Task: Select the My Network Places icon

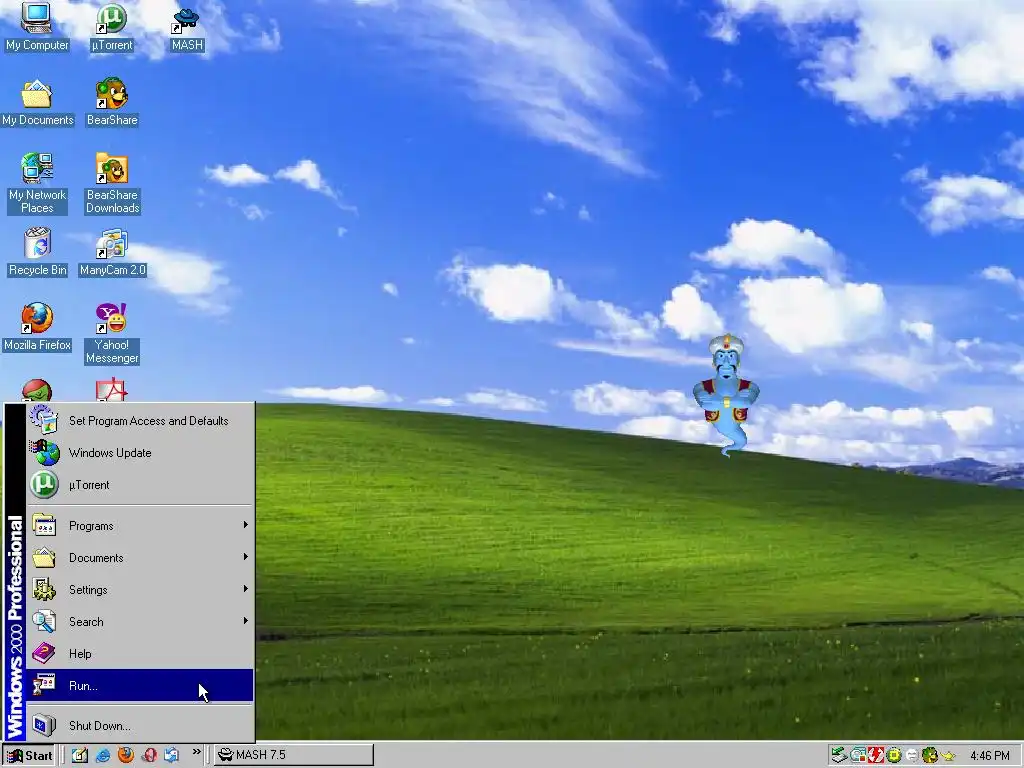Action: [x=37, y=183]
